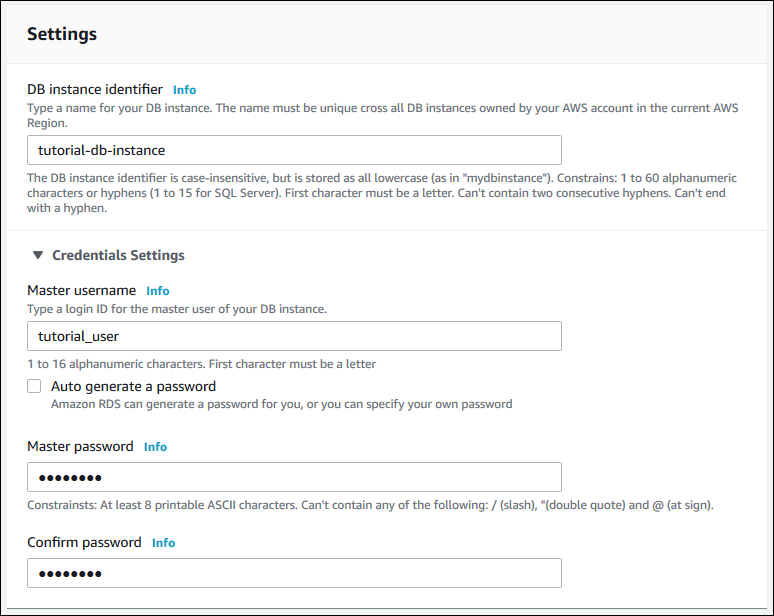This screenshot has height=616, width=774.
Task: Click the "DB instance identifier" field label
Action: pyautogui.click(x=95, y=90)
